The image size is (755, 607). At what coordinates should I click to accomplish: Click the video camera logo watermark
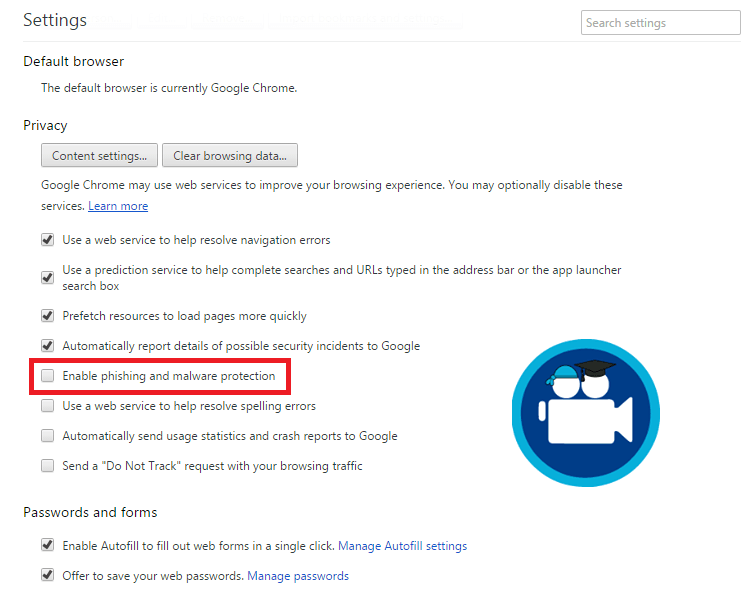coord(586,413)
